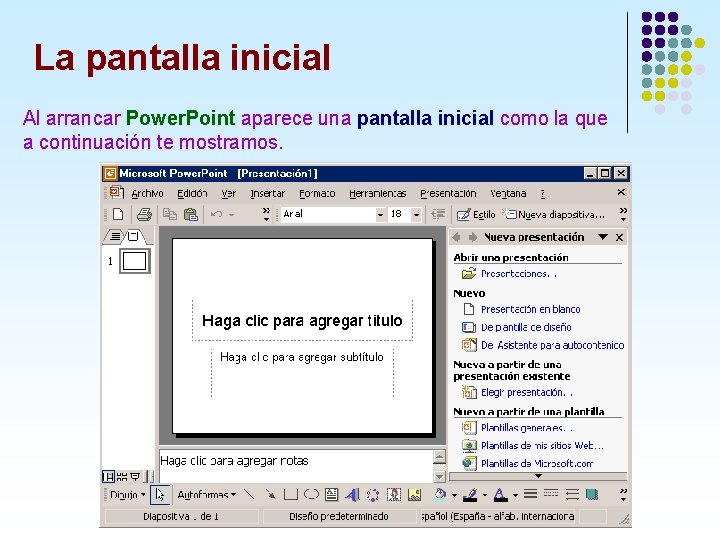The image size is (720, 540).
Task: Open the Arial font name dropdown
Action: 380,214
